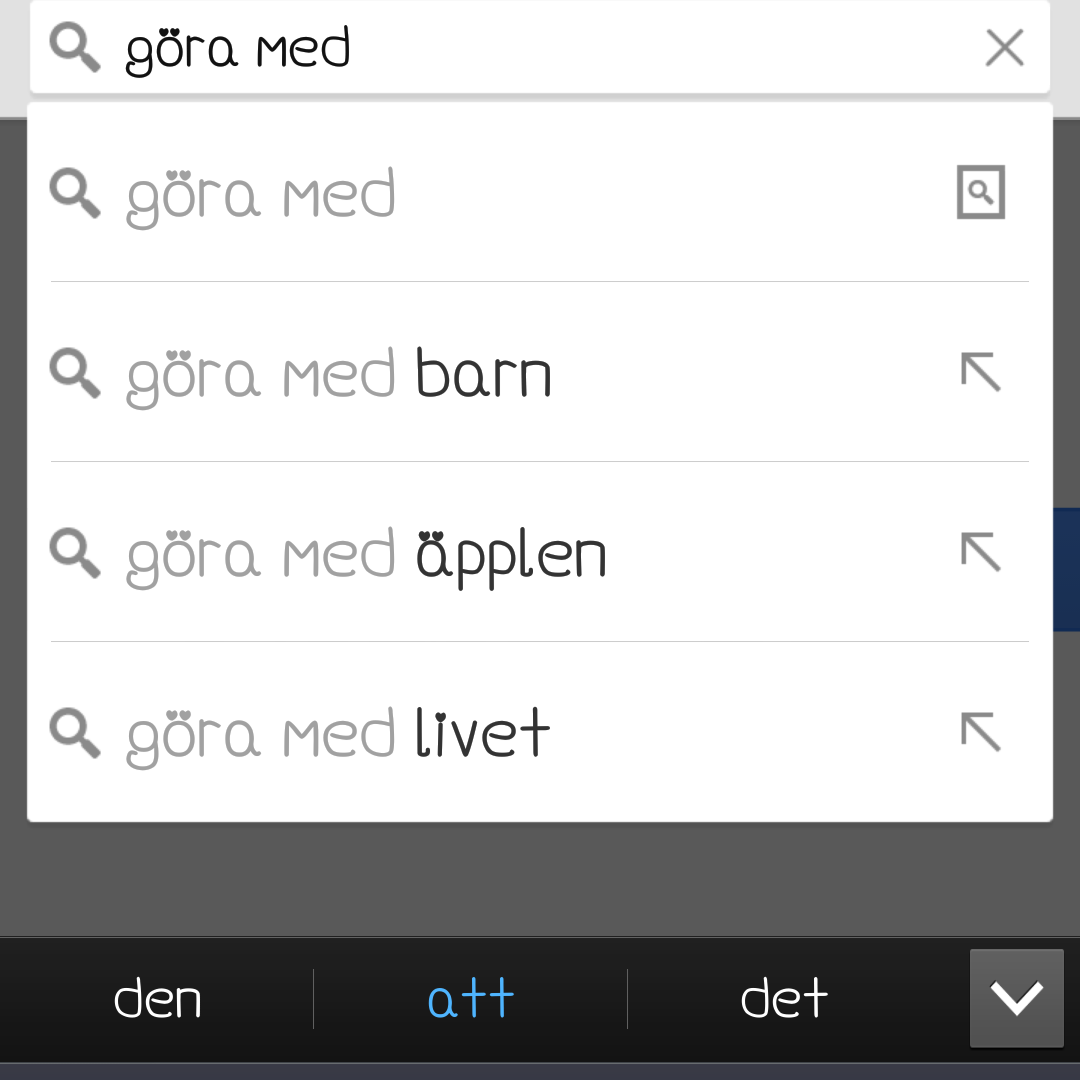Click the magnifier icon beside 'göra med livet'

click(x=75, y=733)
